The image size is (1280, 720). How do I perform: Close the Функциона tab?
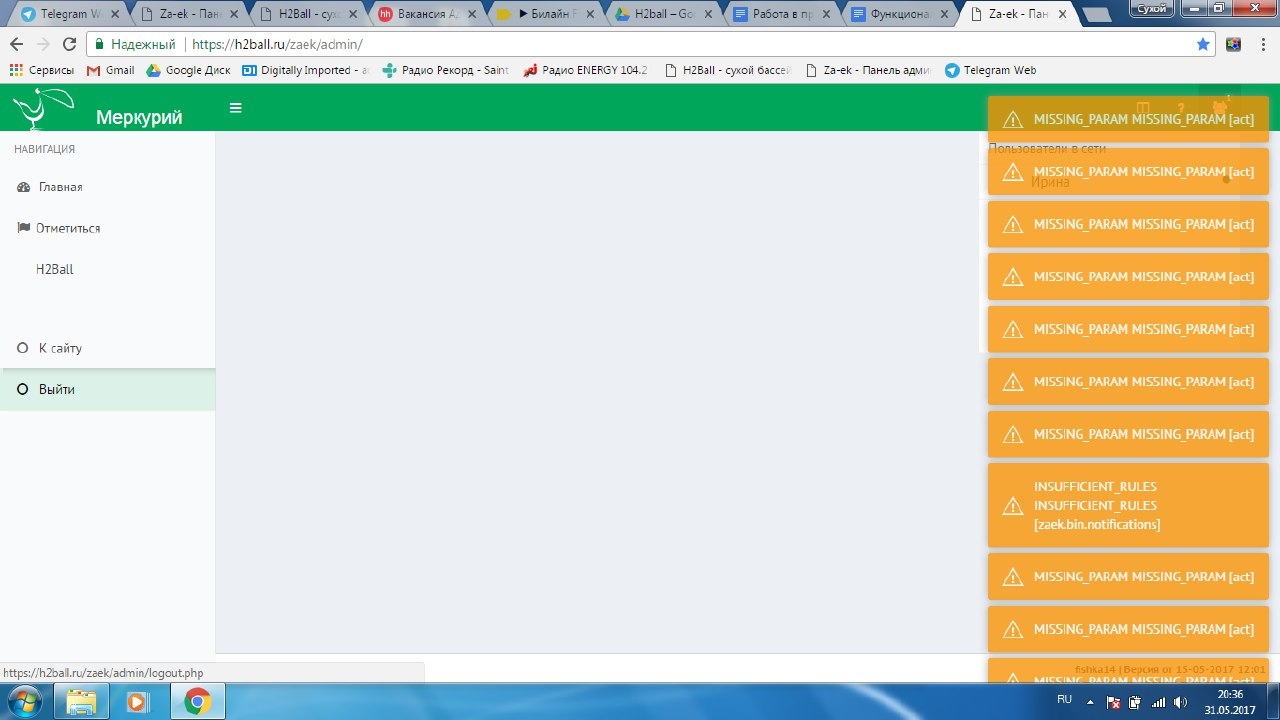tap(942, 15)
